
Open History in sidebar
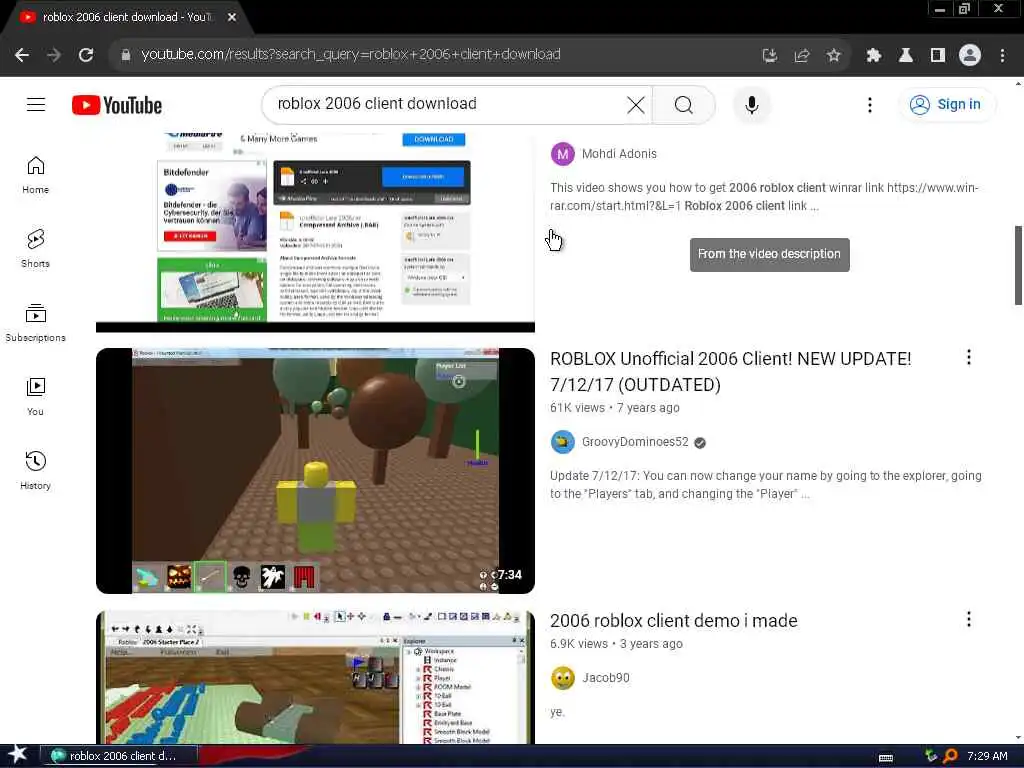click(35, 470)
